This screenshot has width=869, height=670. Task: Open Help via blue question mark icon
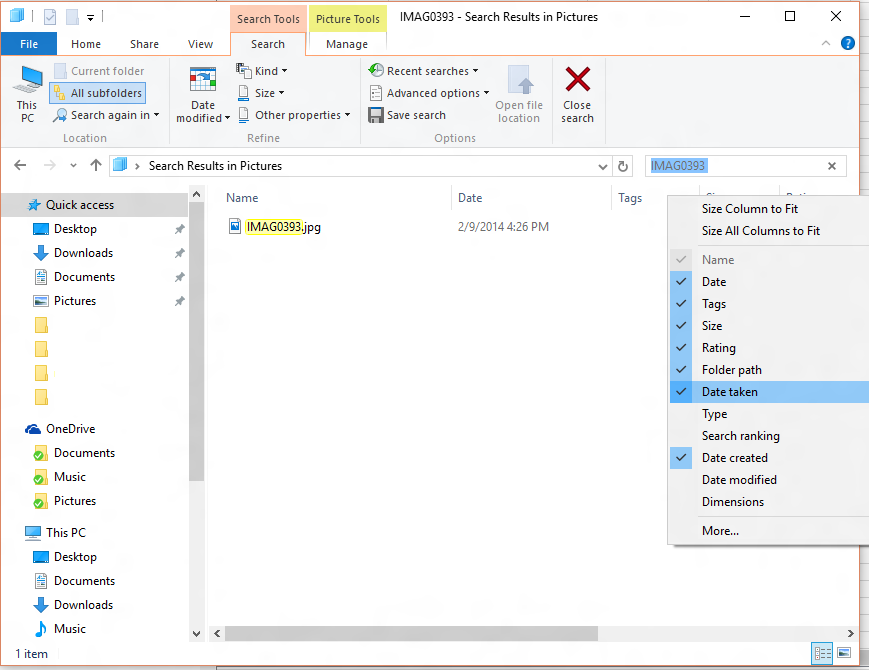847,43
